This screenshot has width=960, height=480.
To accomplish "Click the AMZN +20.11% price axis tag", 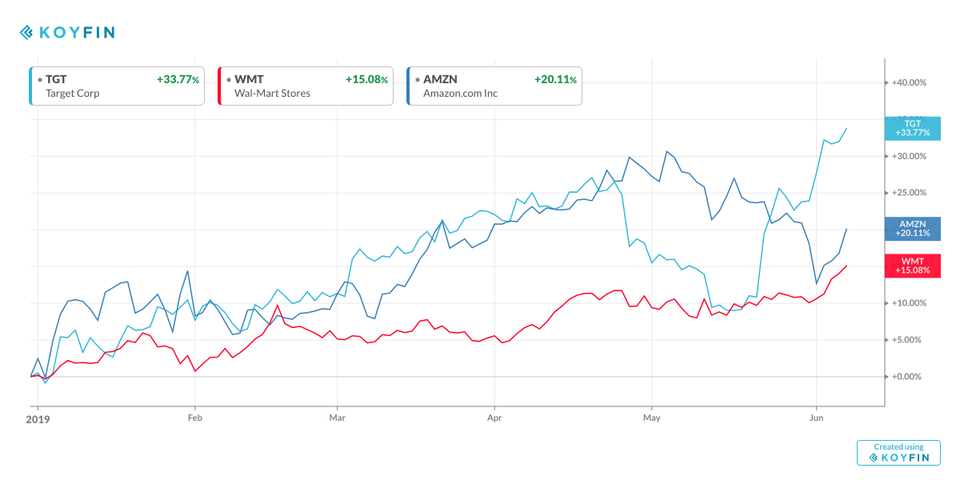I will point(912,228).
